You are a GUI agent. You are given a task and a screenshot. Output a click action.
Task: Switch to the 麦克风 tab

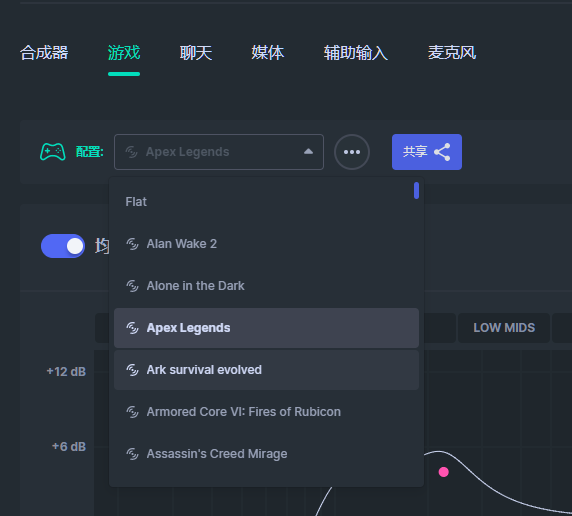pos(452,53)
